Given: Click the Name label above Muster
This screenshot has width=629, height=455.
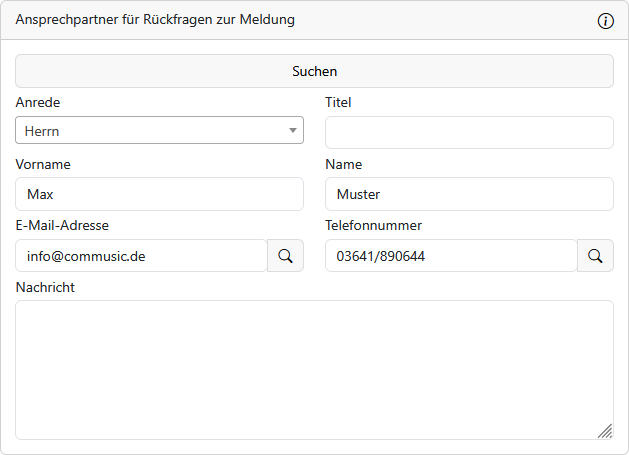Looking at the screenshot, I should click(343, 164).
